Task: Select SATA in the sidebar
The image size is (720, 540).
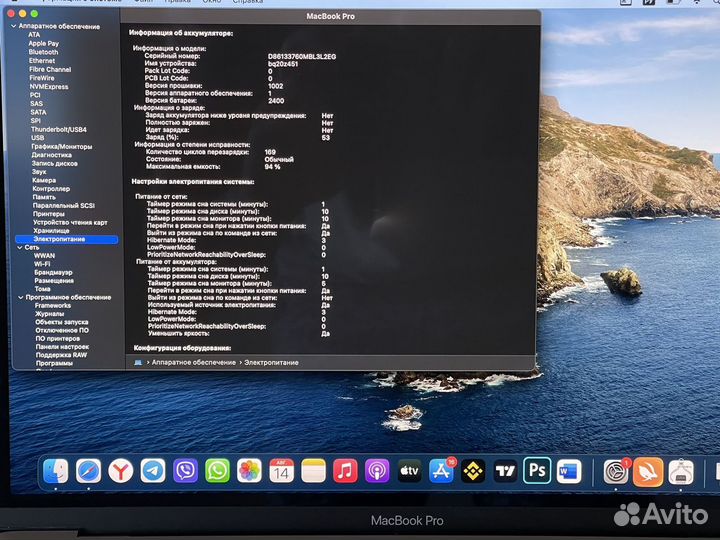Action: coord(38,112)
